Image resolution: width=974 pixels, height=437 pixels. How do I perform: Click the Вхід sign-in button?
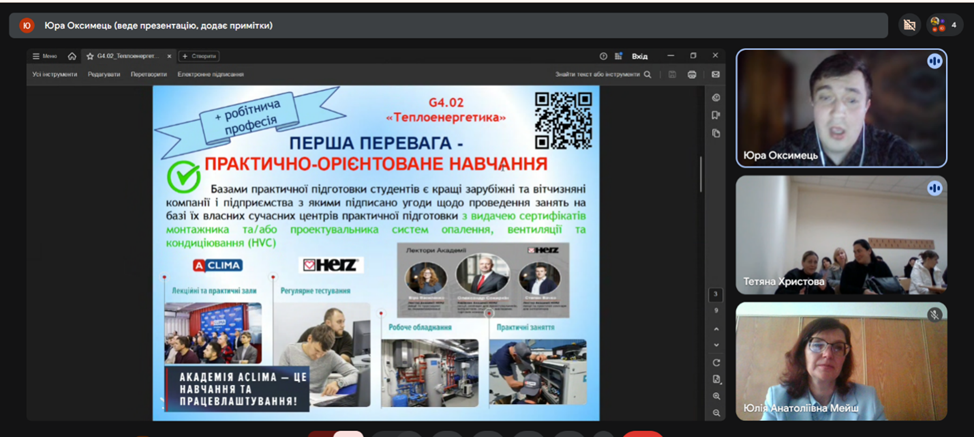pyautogui.click(x=640, y=56)
